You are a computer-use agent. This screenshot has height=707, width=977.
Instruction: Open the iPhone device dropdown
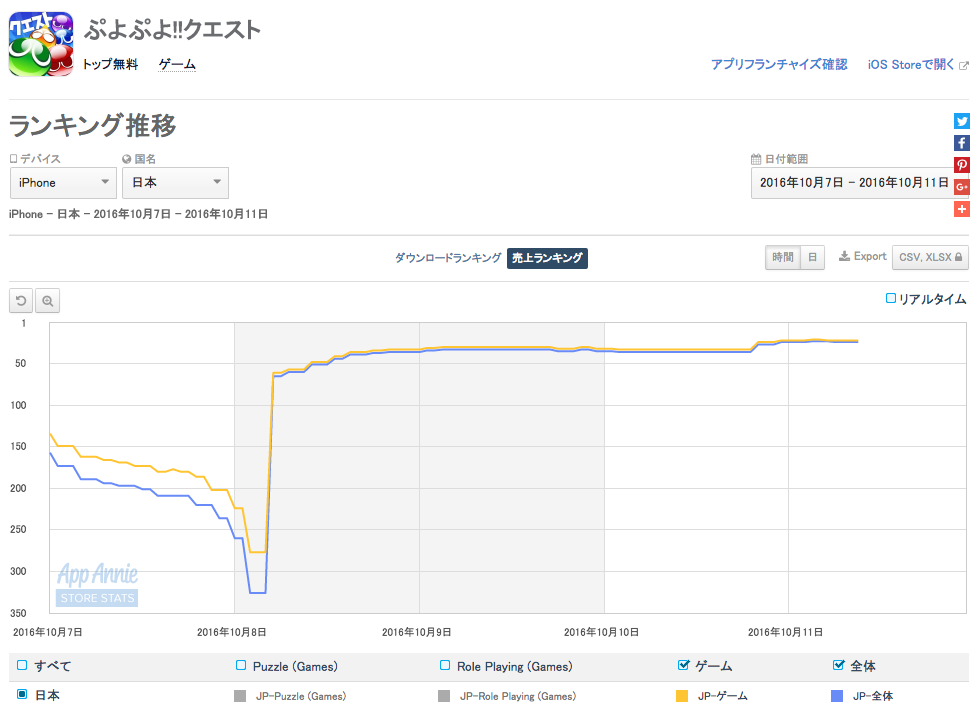(x=63, y=183)
